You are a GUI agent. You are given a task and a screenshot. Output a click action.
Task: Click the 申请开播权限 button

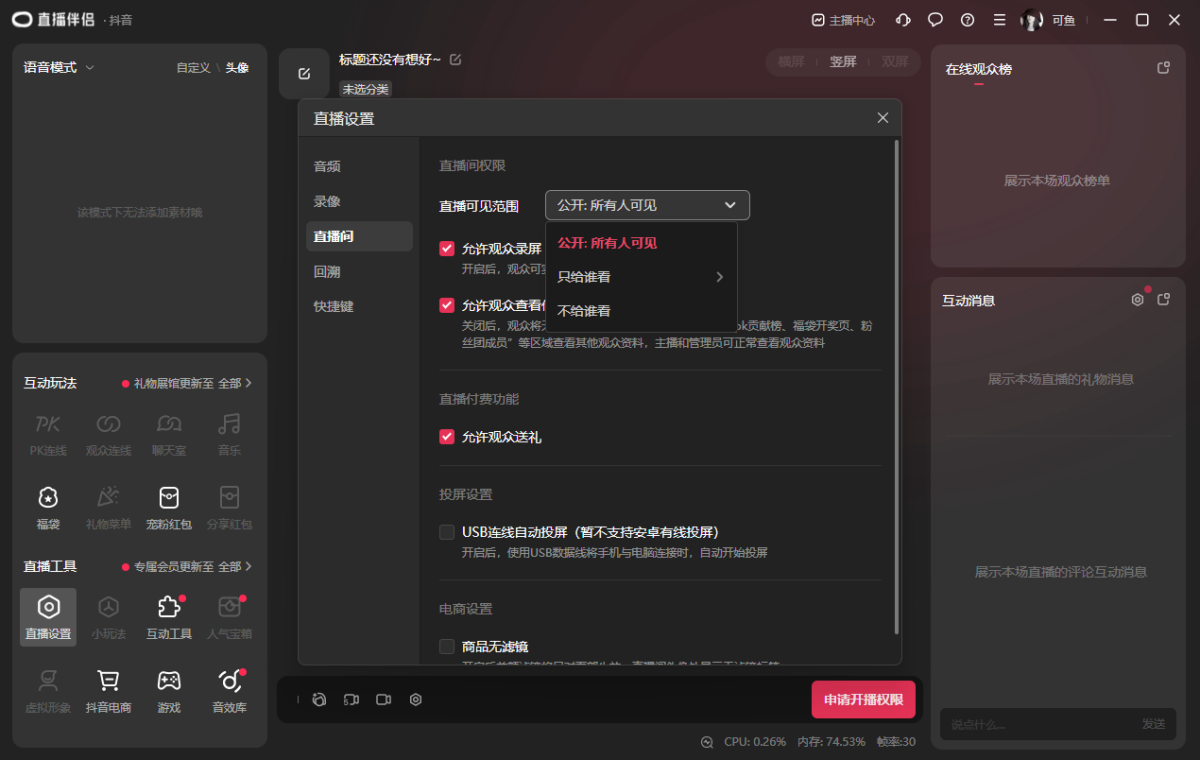(x=863, y=700)
